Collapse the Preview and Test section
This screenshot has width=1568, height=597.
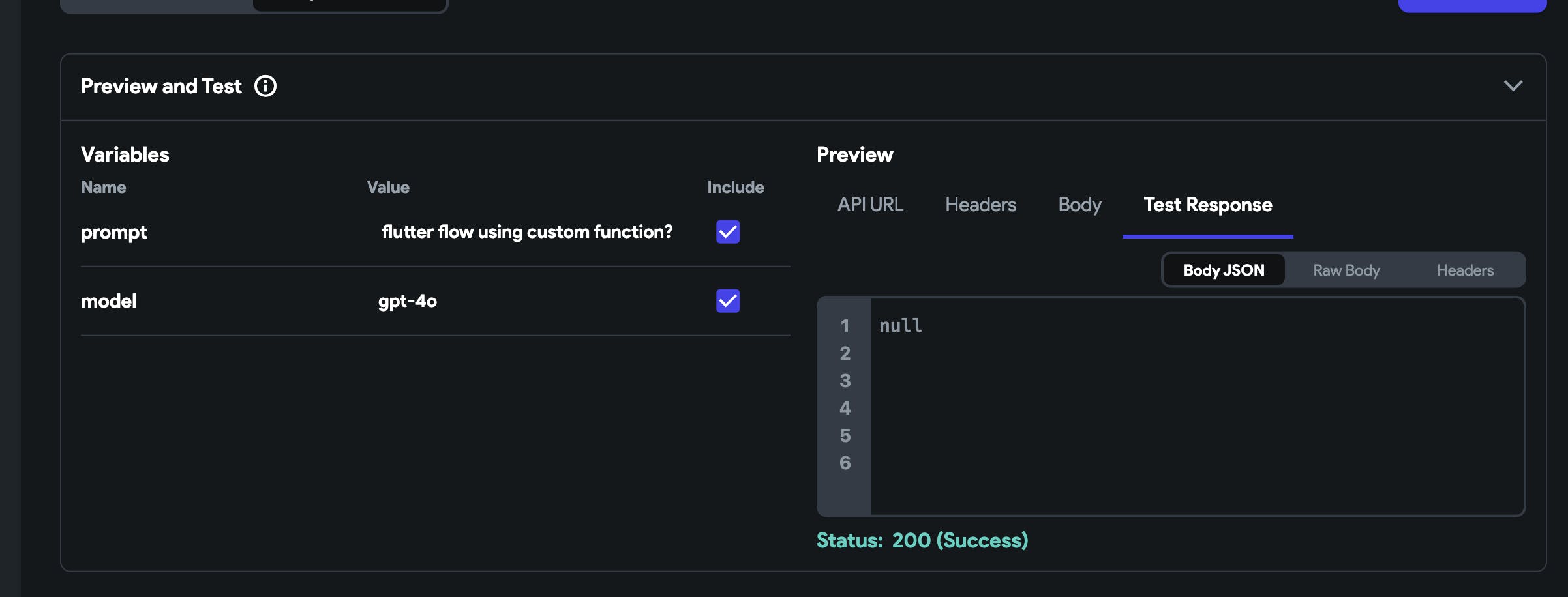tap(1513, 86)
